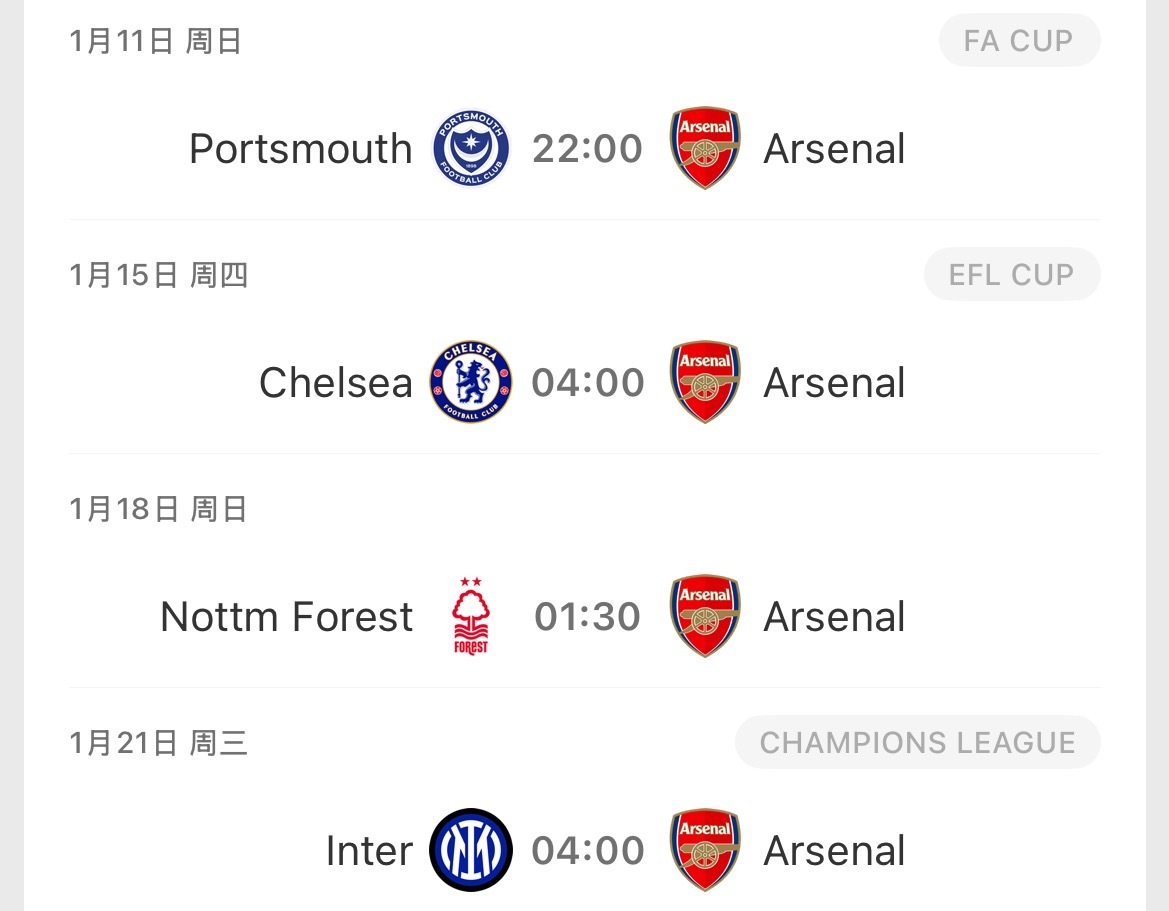Tap the Inter Milan crest
The height and width of the screenshot is (911, 1169).
[x=471, y=850]
